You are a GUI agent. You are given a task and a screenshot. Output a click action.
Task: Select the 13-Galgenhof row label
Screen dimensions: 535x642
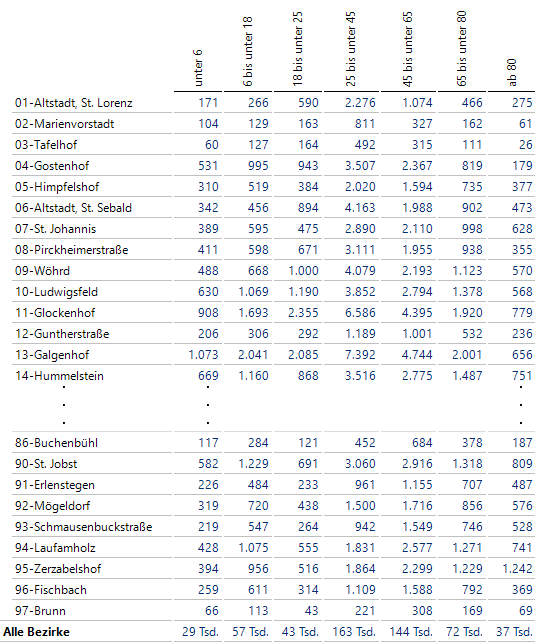click(x=52, y=355)
